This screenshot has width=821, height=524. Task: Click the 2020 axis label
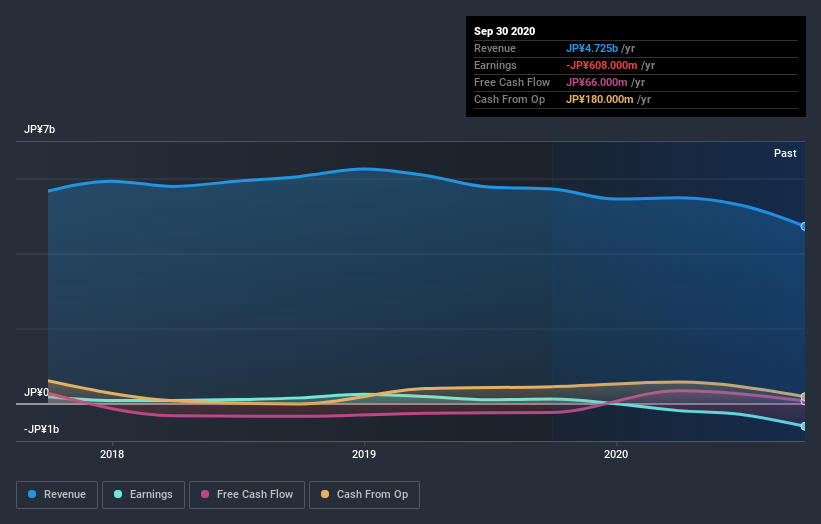(x=616, y=454)
